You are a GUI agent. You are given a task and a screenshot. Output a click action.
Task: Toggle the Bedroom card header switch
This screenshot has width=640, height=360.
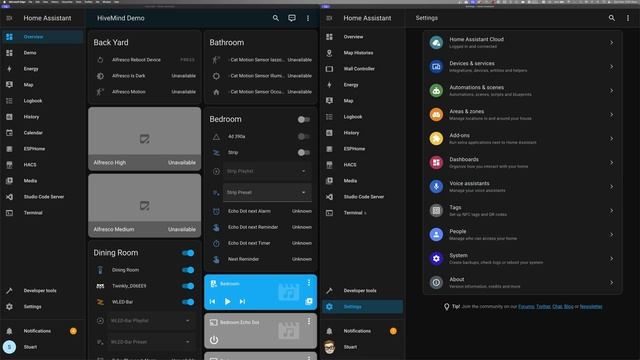[303, 119]
